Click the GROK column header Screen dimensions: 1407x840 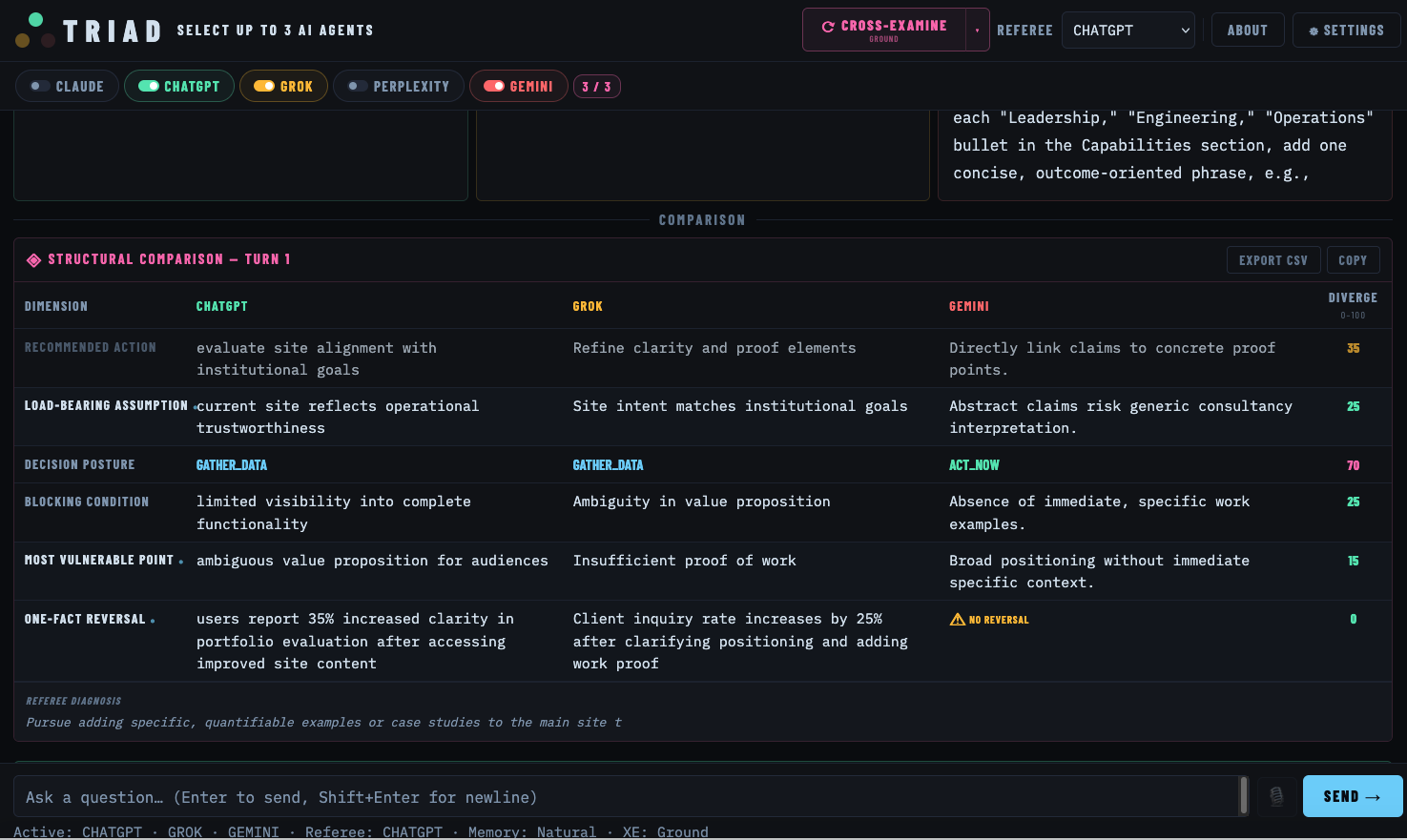588,306
